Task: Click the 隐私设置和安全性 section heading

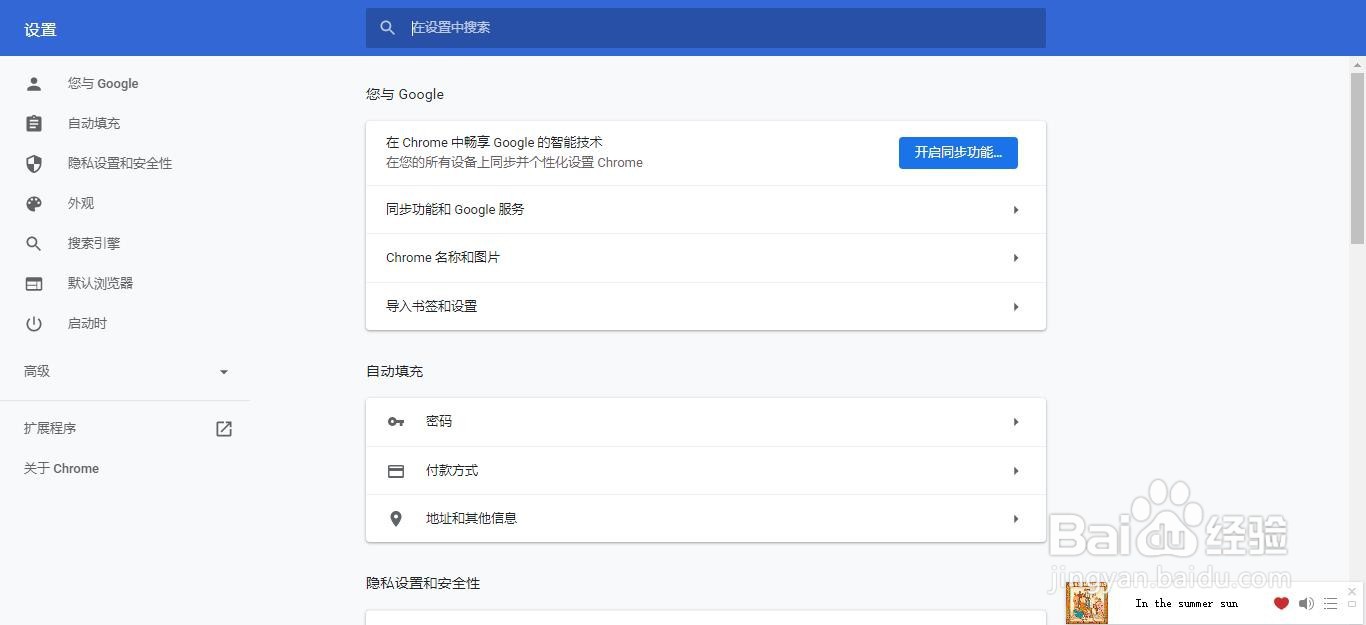Action: [423, 584]
